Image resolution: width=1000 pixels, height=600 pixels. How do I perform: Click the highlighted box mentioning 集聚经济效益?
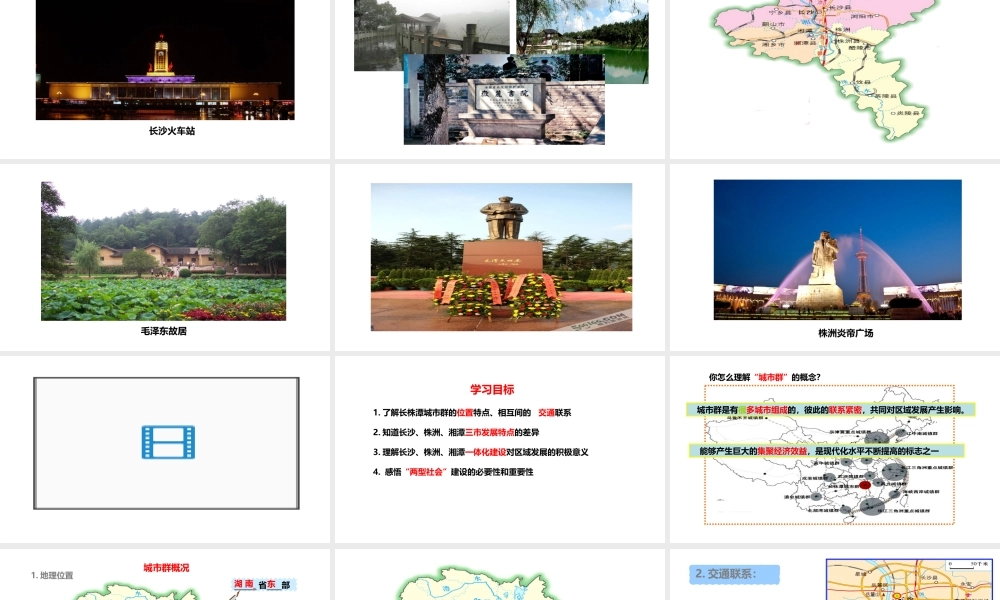[x=827, y=451]
